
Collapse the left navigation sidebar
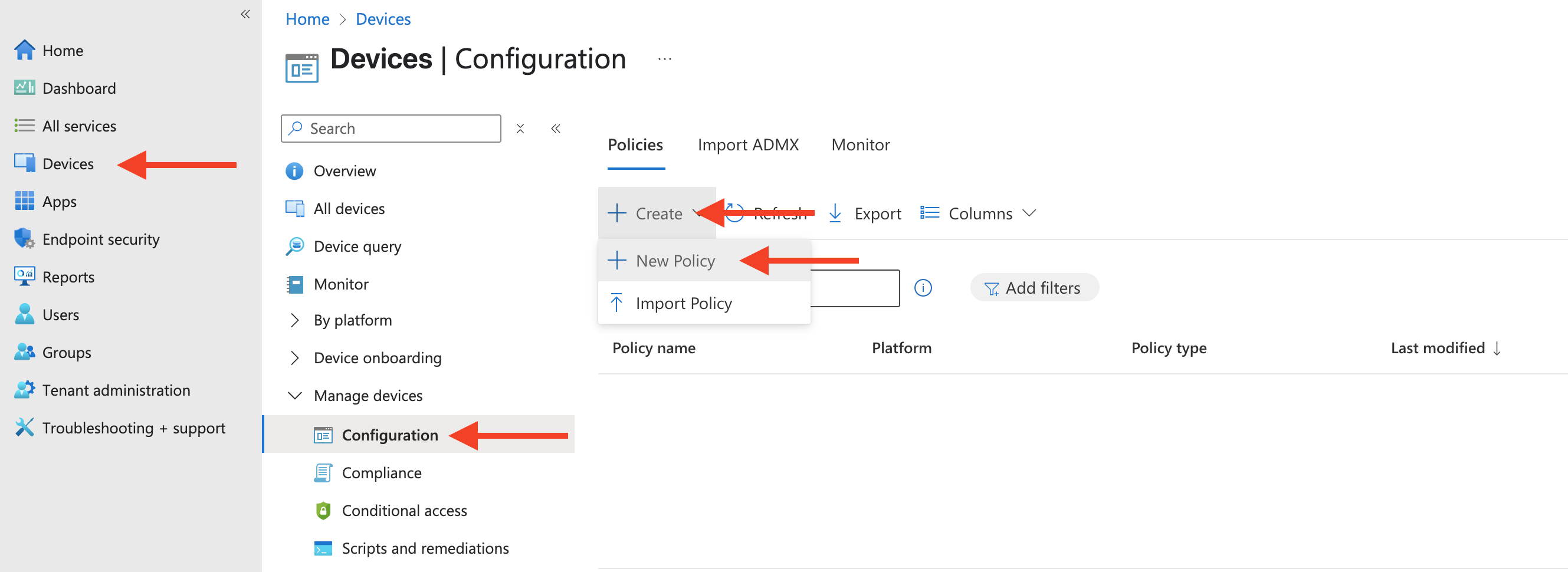coord(245,14)
